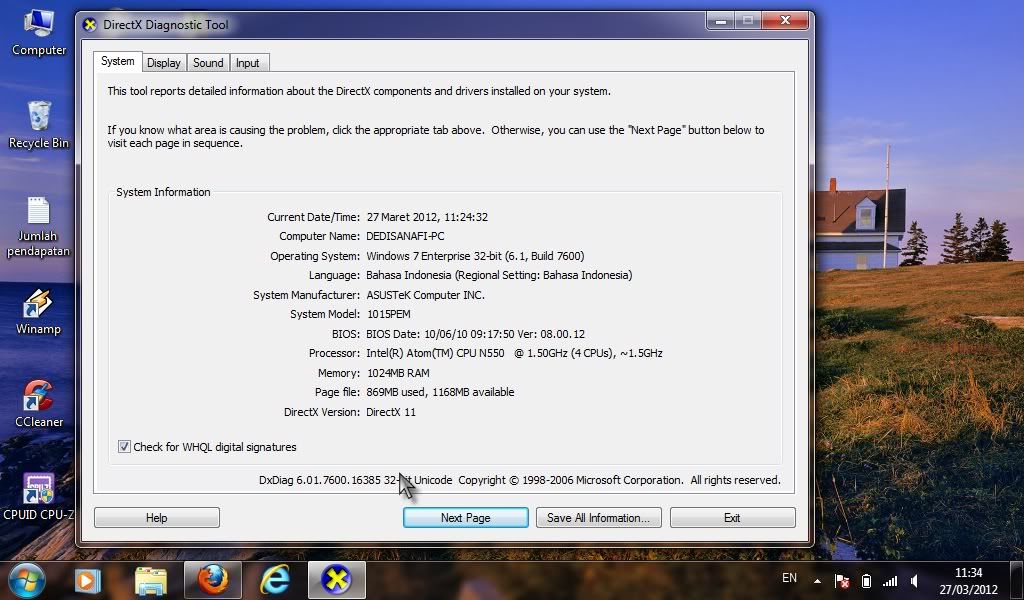Open the clock showing 11:34
This screenshot has height=600, width=1024.
968,580
